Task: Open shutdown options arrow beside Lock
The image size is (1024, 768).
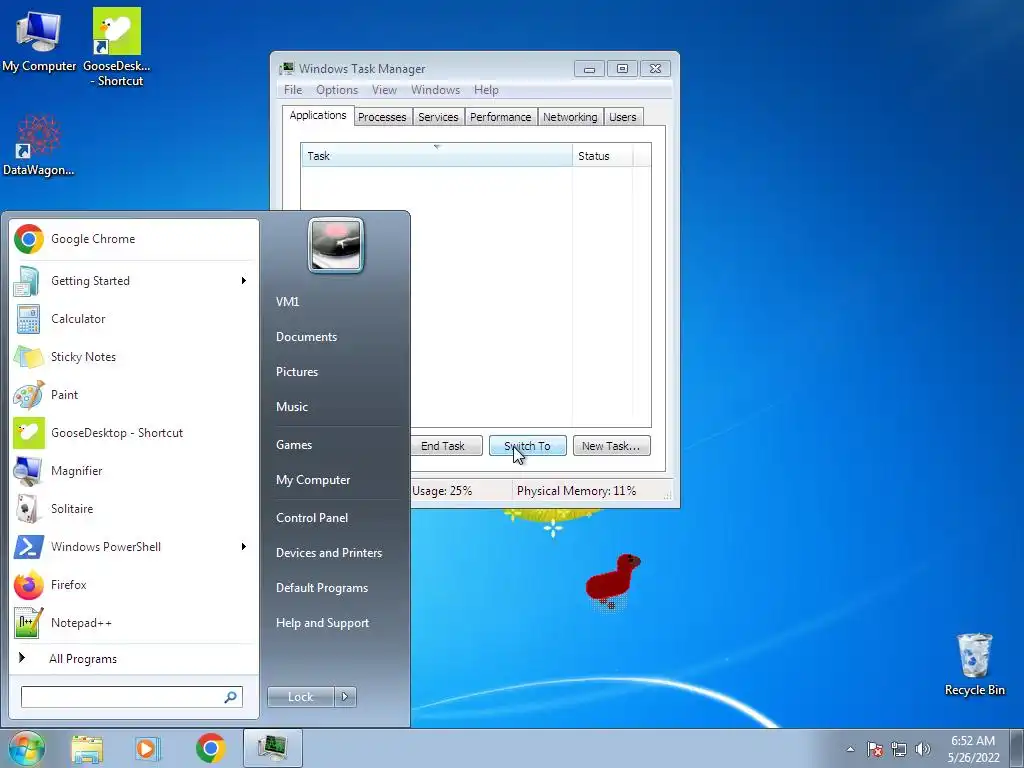Action: (345, 697)
